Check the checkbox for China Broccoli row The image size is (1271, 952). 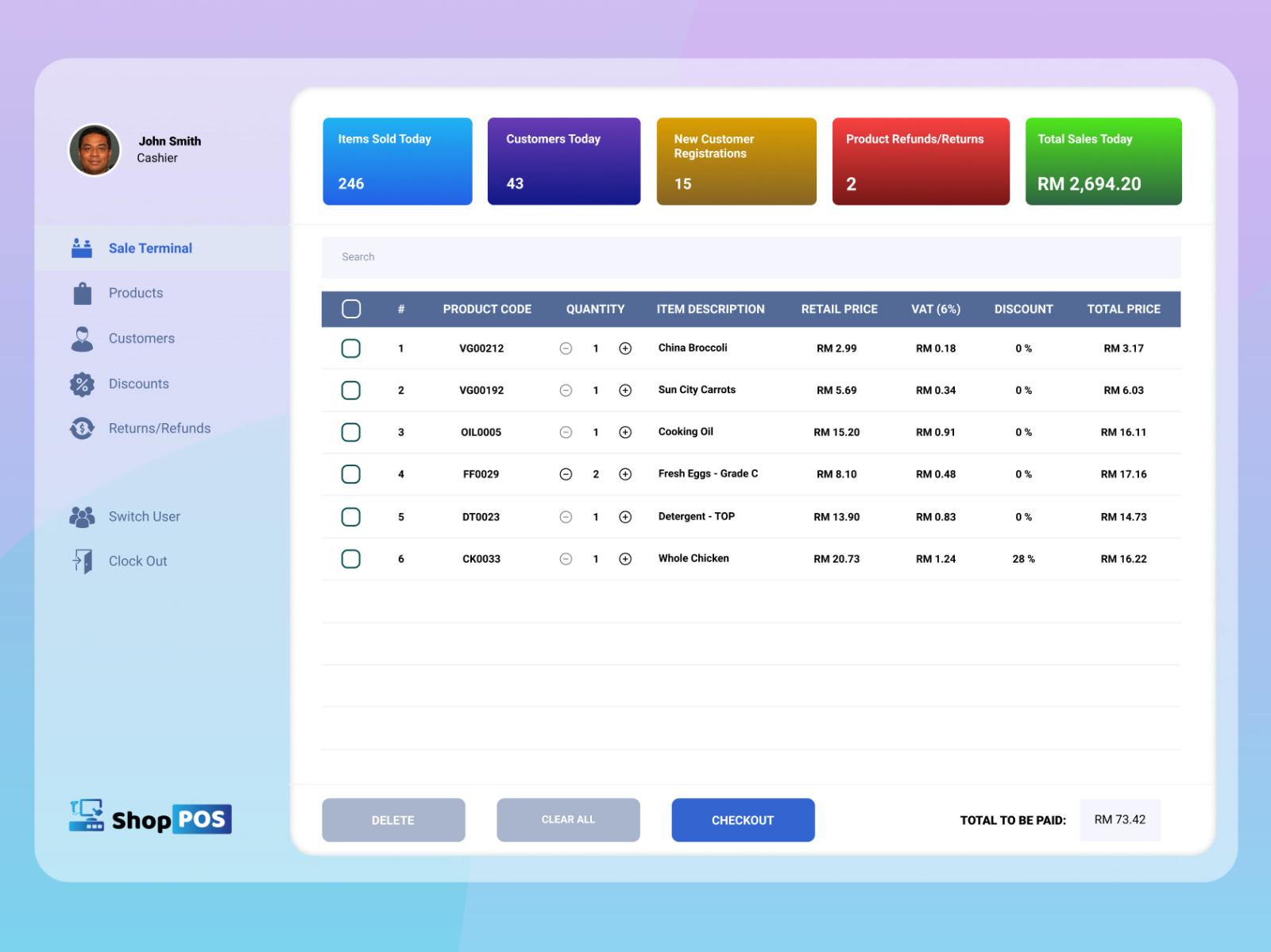point(350,348)
